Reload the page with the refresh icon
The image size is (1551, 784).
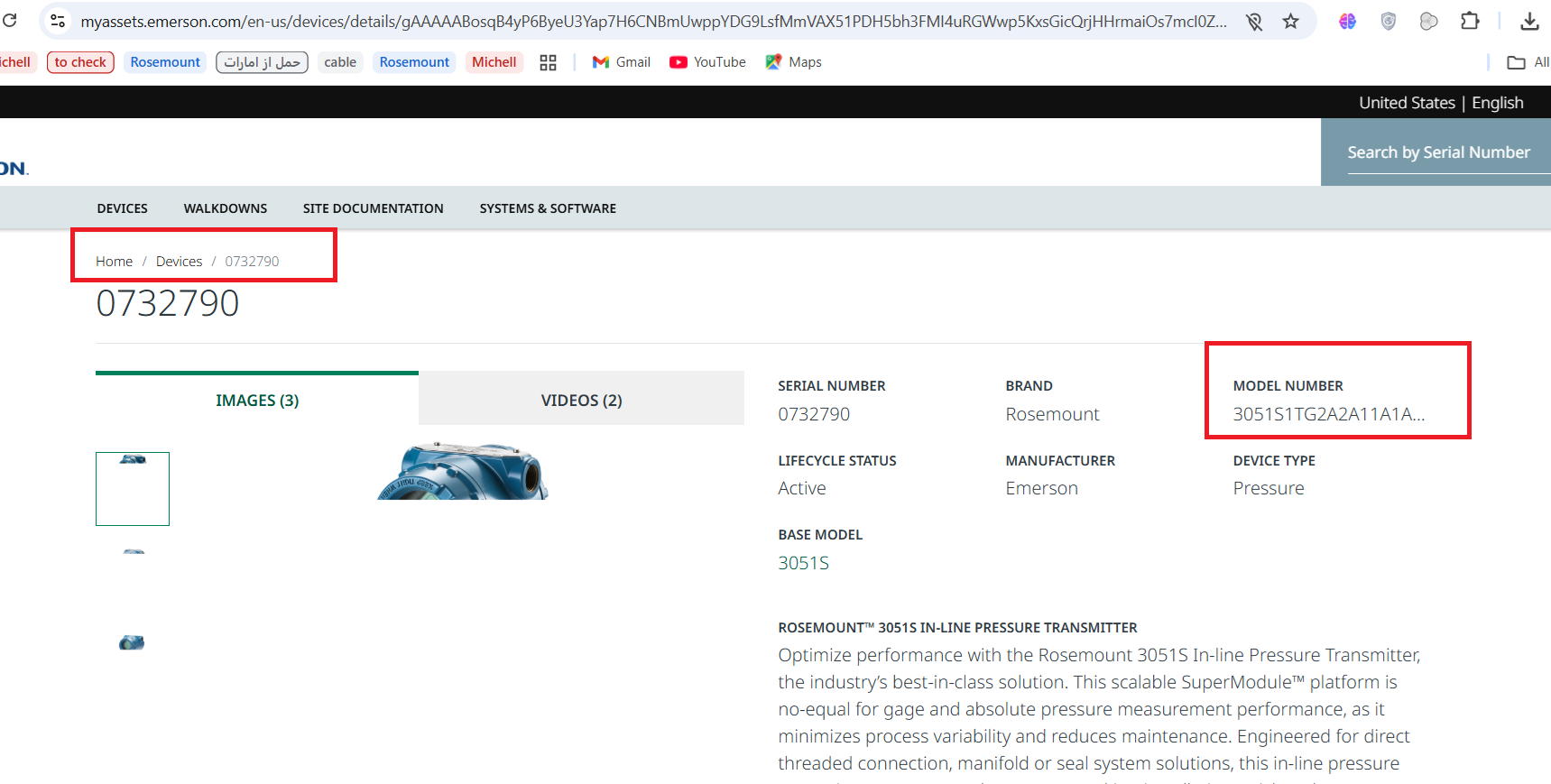tap(9, 20)
